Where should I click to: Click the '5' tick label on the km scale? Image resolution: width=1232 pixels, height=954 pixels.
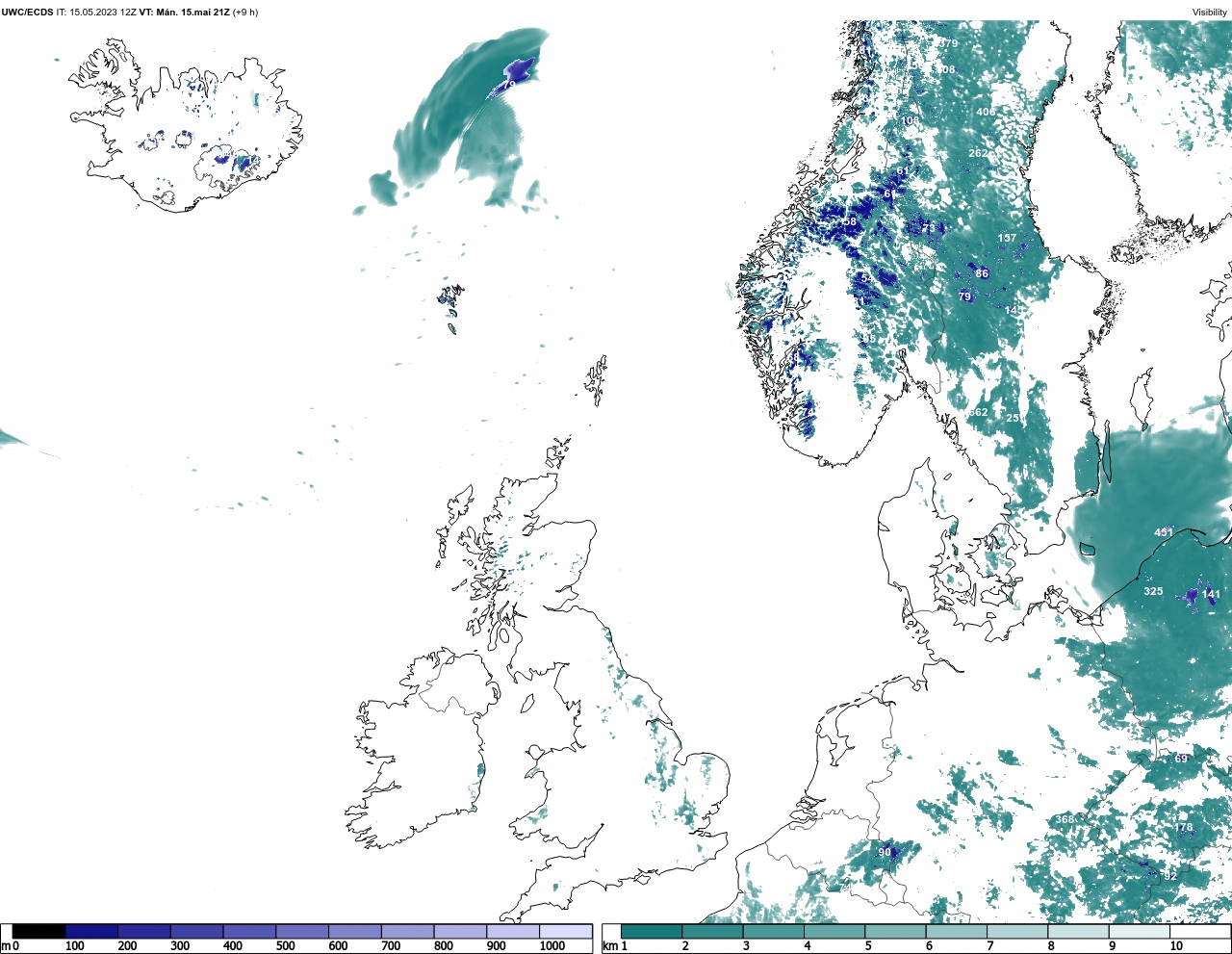coord(868,946)
